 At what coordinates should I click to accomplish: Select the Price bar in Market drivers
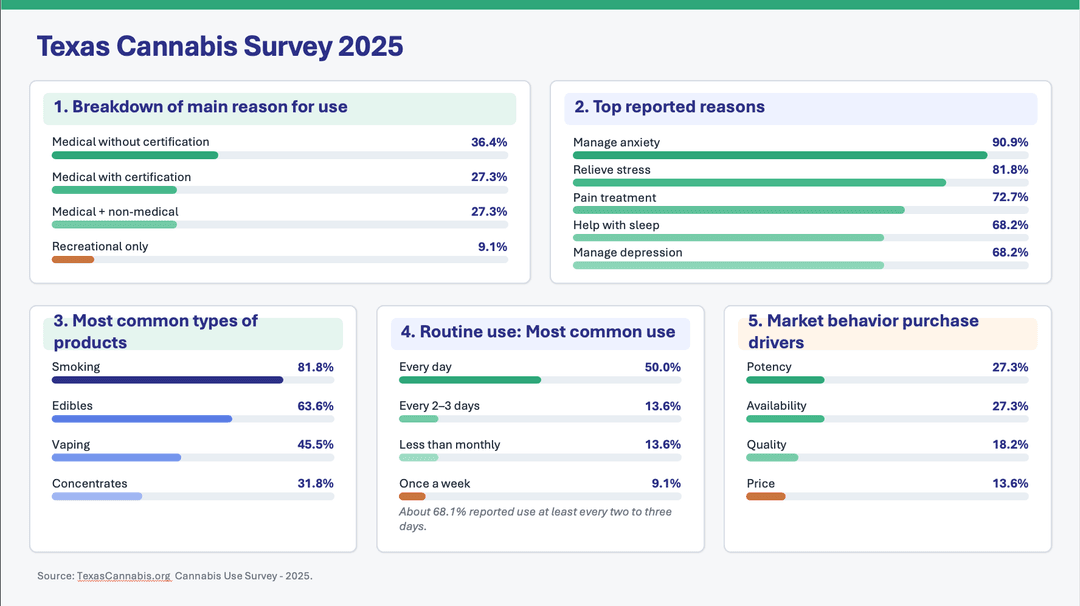pyautogui.click(x=766, y=495)
